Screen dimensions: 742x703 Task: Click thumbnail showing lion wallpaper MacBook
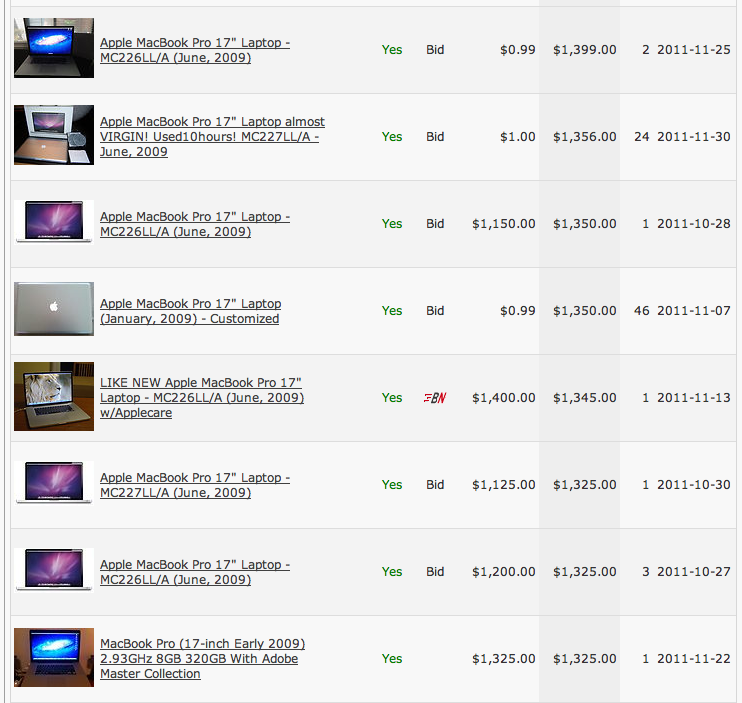(54, 396)
